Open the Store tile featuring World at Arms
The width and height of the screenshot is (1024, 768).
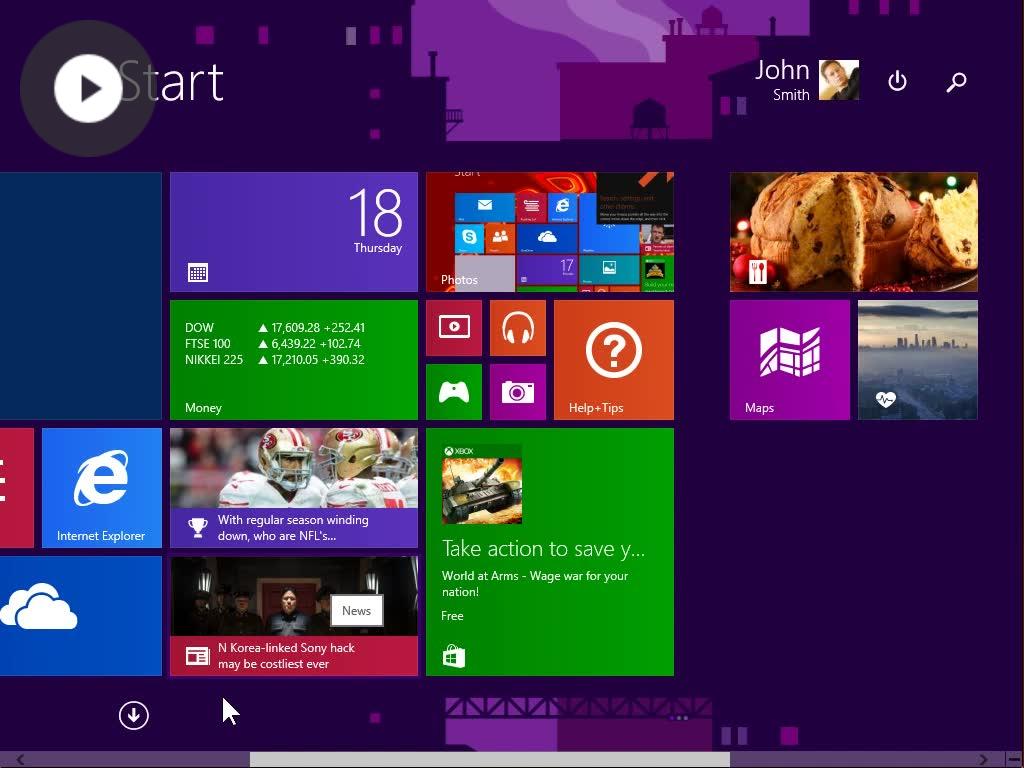[x=550, y=552]
